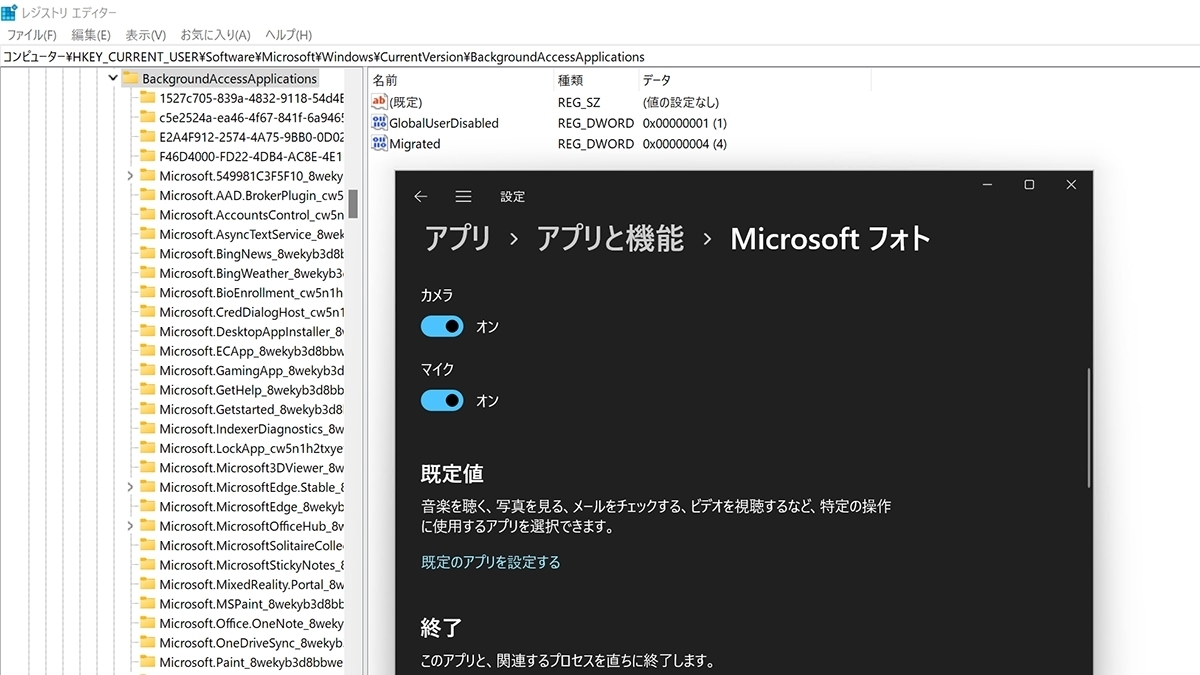Select folder icon of F46D4000-FD22 key

click(x=147, y=156)
